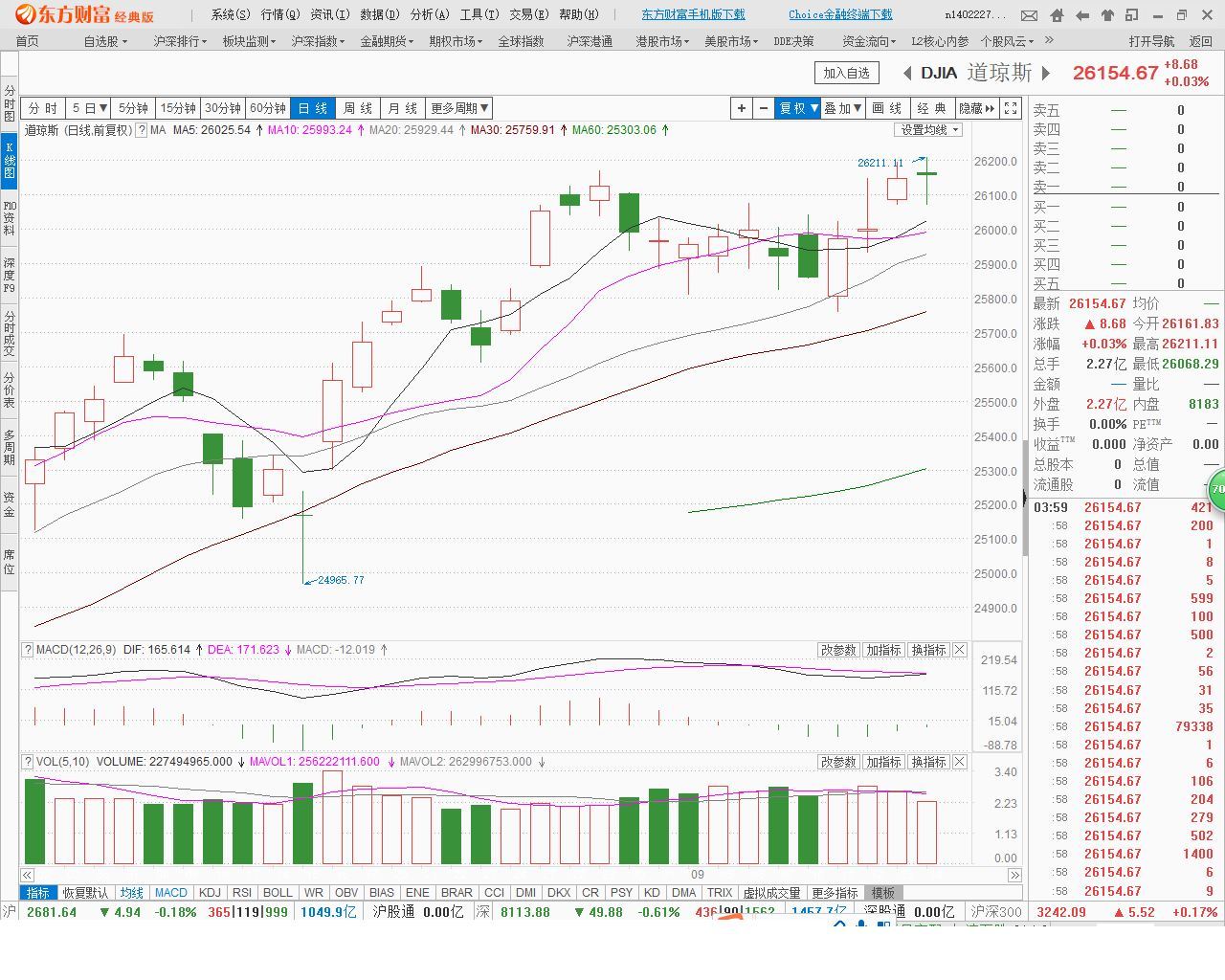Click 加入自选 button
Screen dimensions: 1225x980
tap(846, 73)
